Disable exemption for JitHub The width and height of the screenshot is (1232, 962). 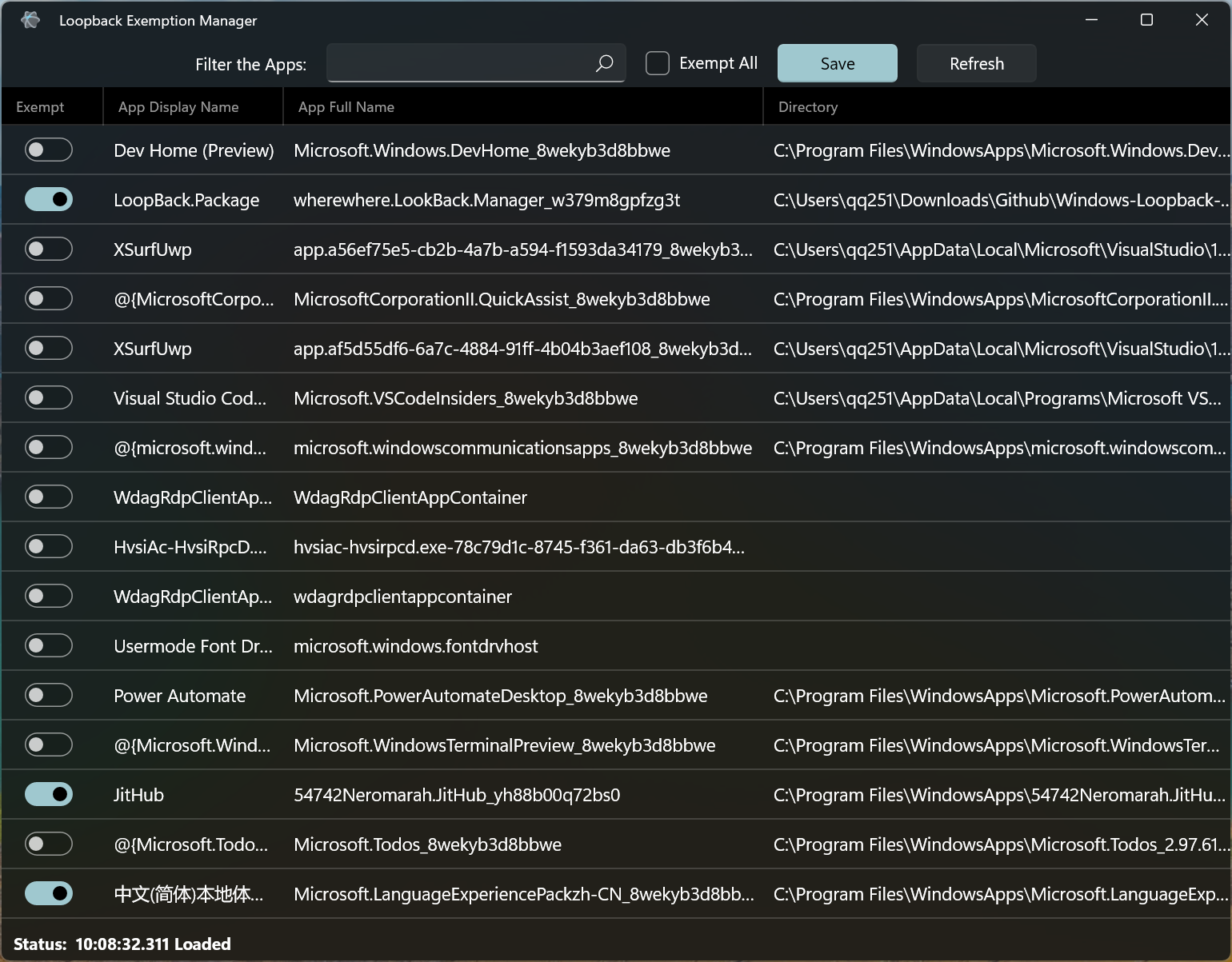[49, 794]
